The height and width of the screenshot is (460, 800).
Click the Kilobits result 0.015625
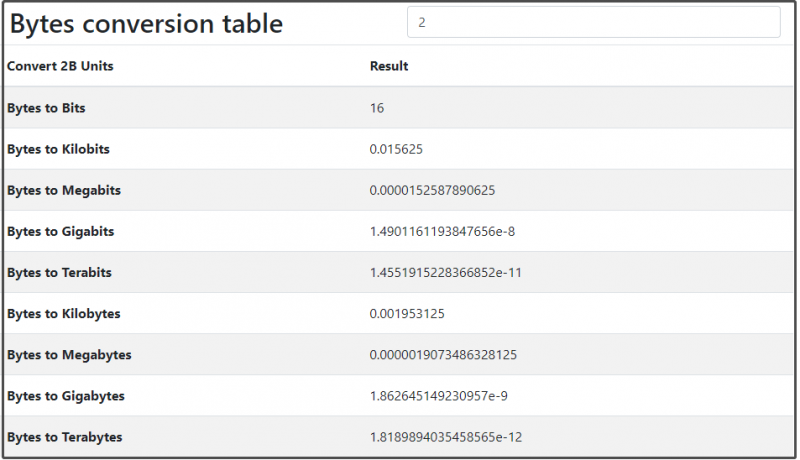(396, 149)
